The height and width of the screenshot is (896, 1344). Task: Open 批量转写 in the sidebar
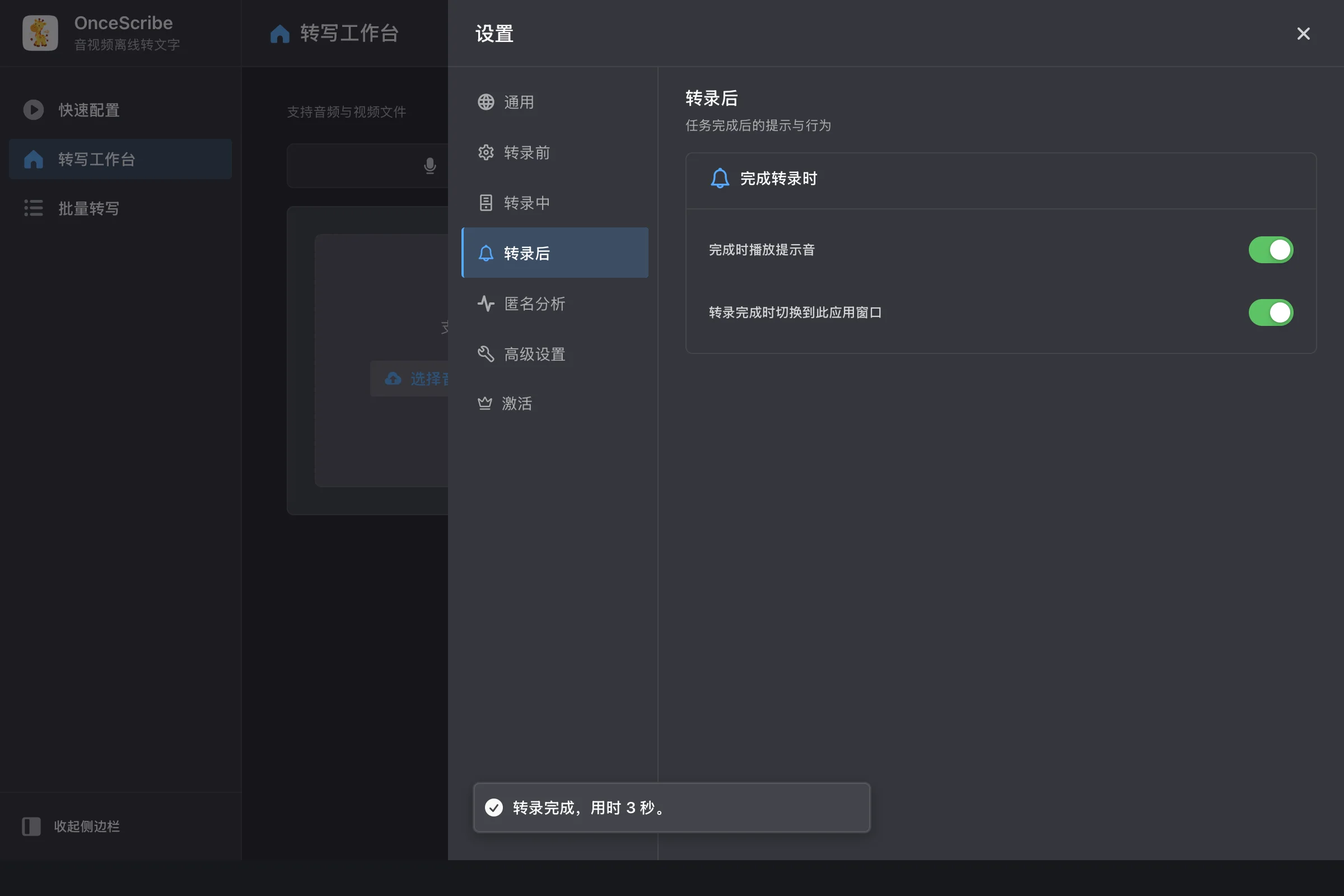(120, 208)
